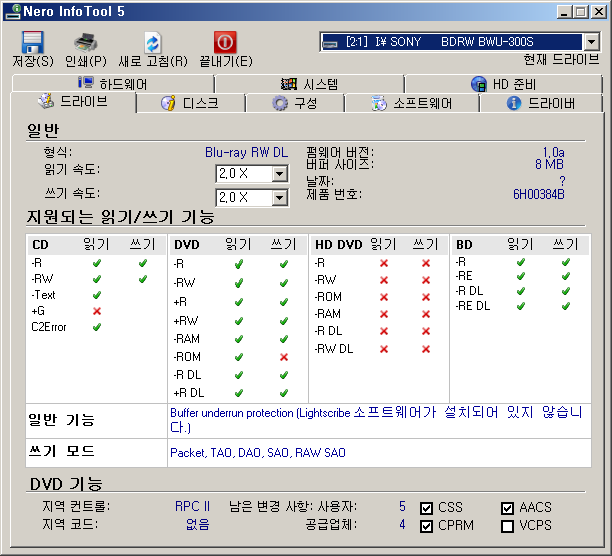
Task: Click the gear icon on 구성 tab
Action: click(x=279, y=103)
